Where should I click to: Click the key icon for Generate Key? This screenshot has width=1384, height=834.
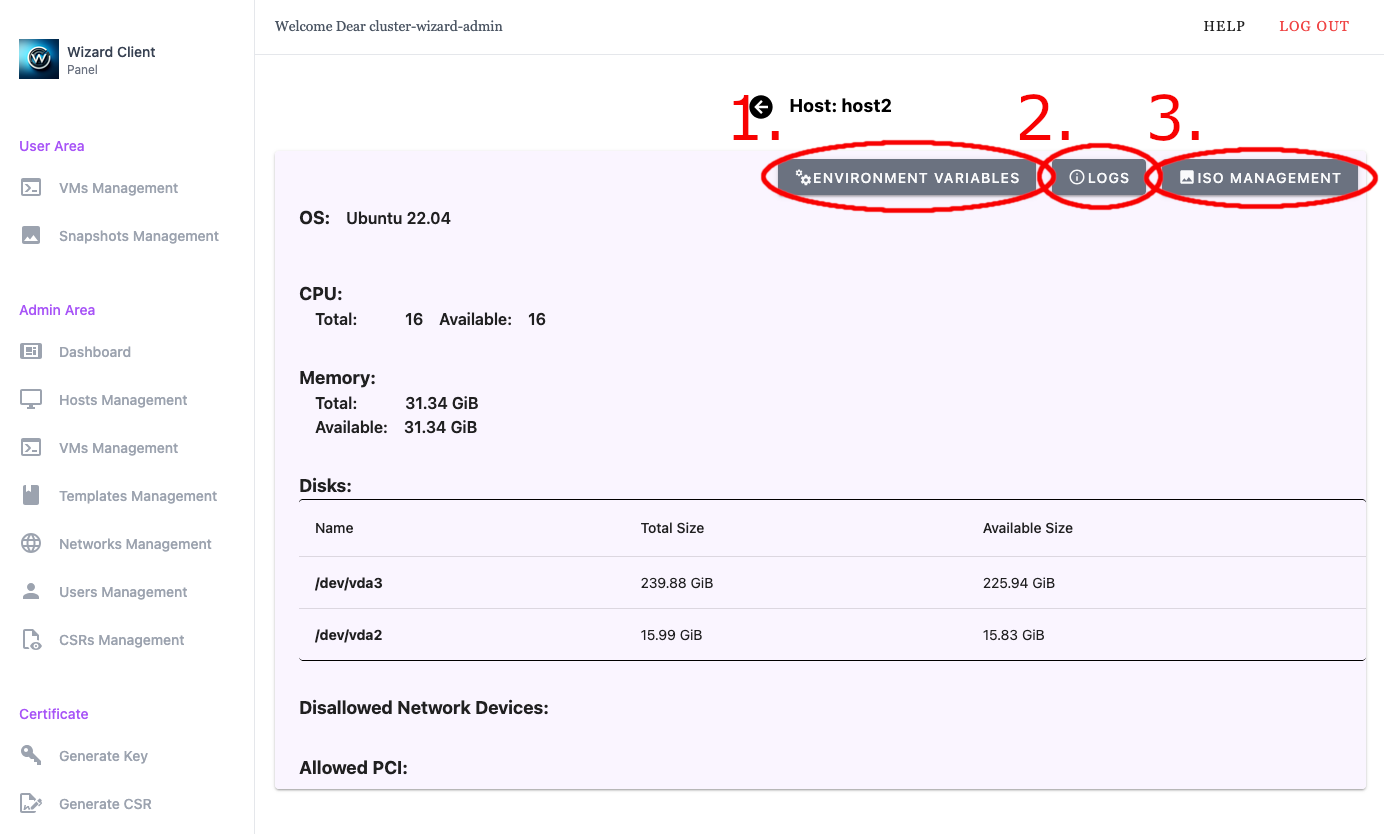31,756
